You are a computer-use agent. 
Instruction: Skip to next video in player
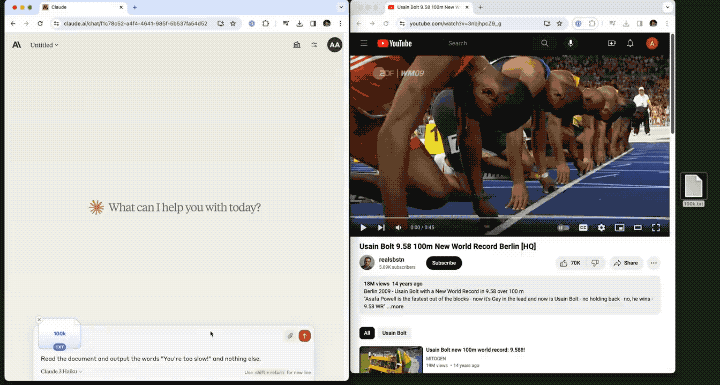pyautogui.click(x=381, y=227)
